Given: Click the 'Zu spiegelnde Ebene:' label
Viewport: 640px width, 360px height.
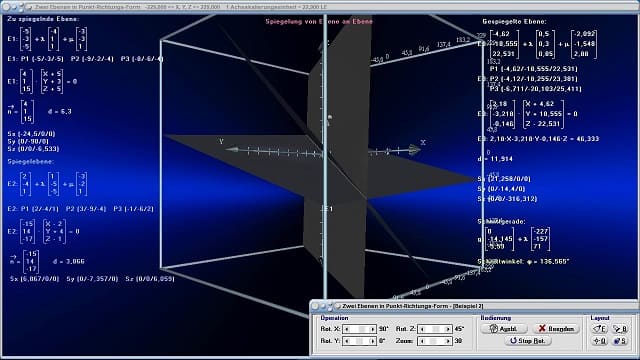Looking at the screenshot, I should click(x=43, y=19).
